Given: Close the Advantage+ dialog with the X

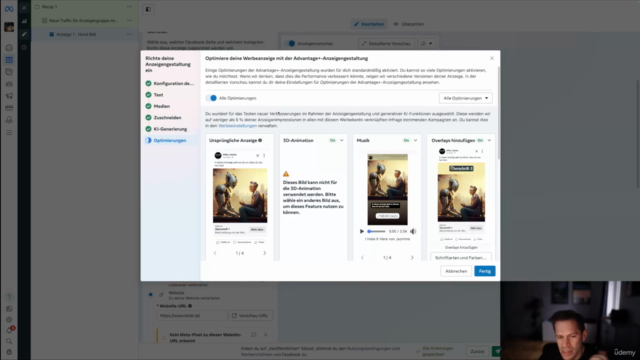Looking at the screenshot, I should coord(492,58).
